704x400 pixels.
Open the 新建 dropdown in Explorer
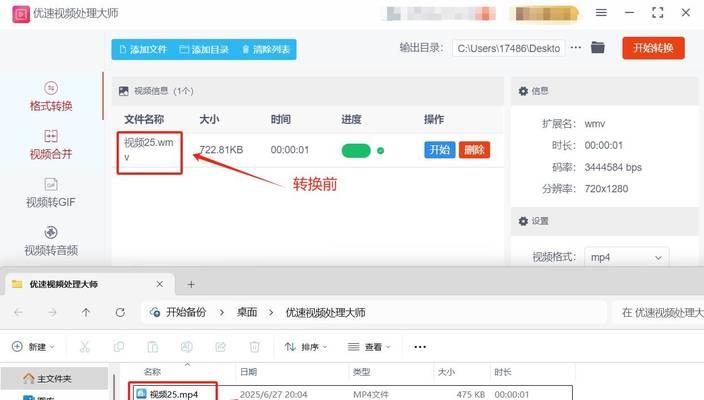tap(33, 347)
